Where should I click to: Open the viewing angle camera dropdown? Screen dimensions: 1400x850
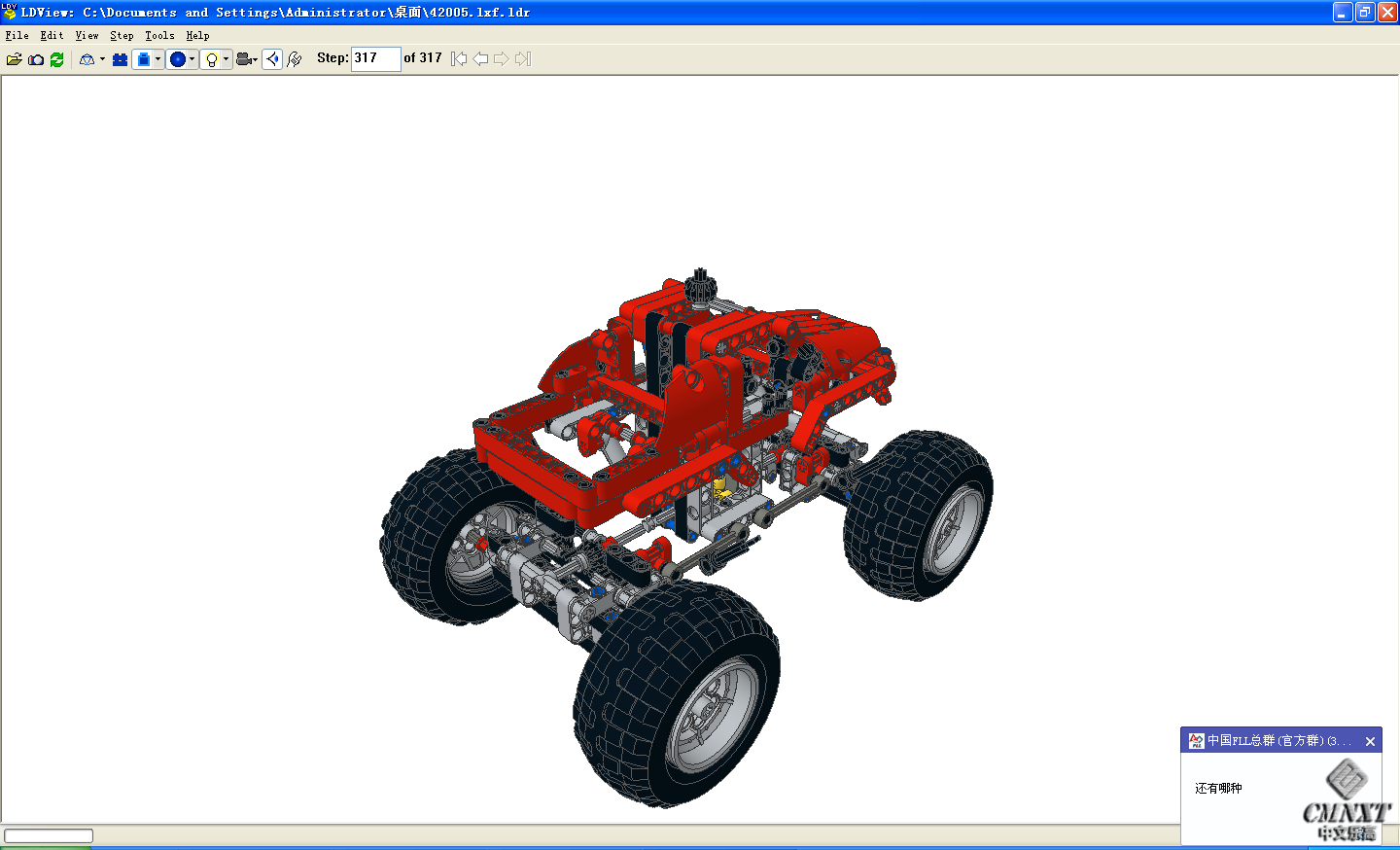click(x=247, y=59)
